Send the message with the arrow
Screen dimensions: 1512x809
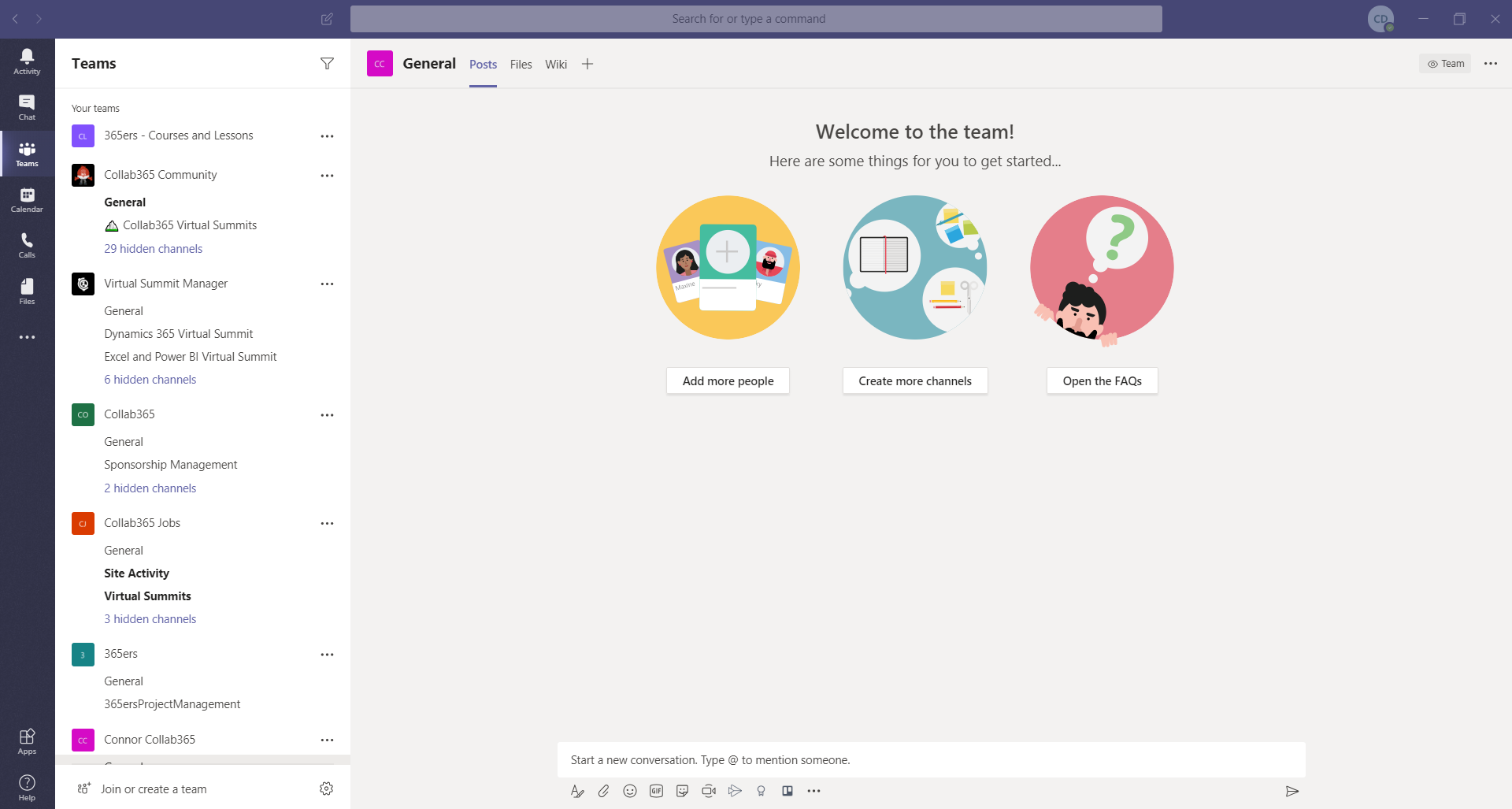point(1291,791)
